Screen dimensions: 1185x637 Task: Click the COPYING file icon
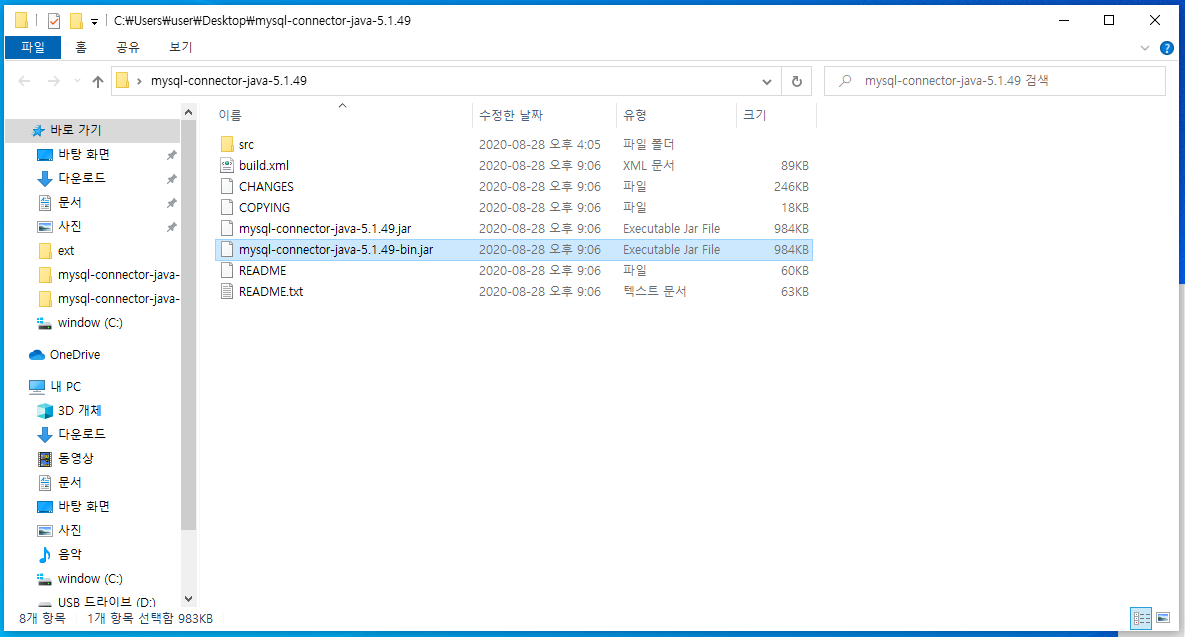pos(227,207)
